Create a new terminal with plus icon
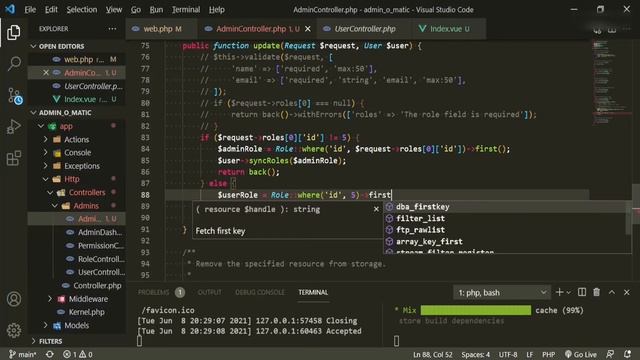The image size is (640, 360). (560, 292)
